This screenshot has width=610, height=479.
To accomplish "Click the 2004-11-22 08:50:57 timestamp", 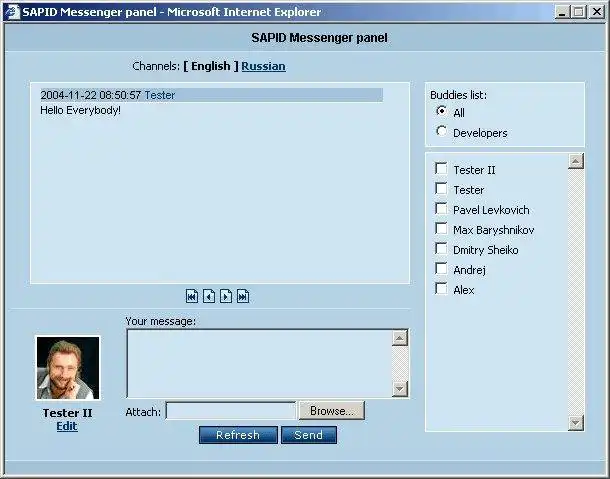I will tap(91, 95).
